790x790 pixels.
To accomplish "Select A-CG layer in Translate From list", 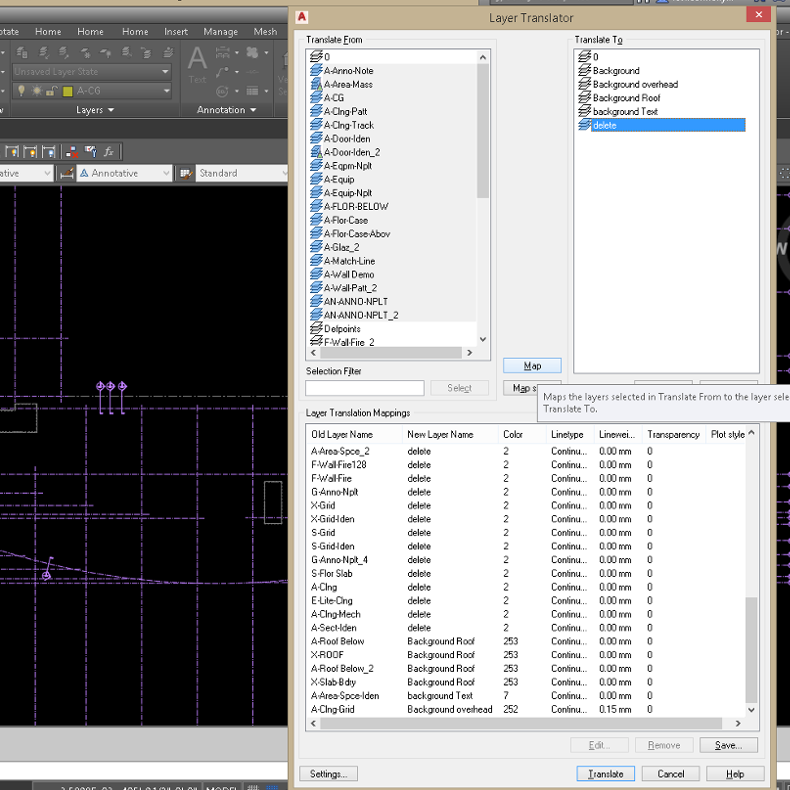I will pyautogui.click(x=333, y=98).
